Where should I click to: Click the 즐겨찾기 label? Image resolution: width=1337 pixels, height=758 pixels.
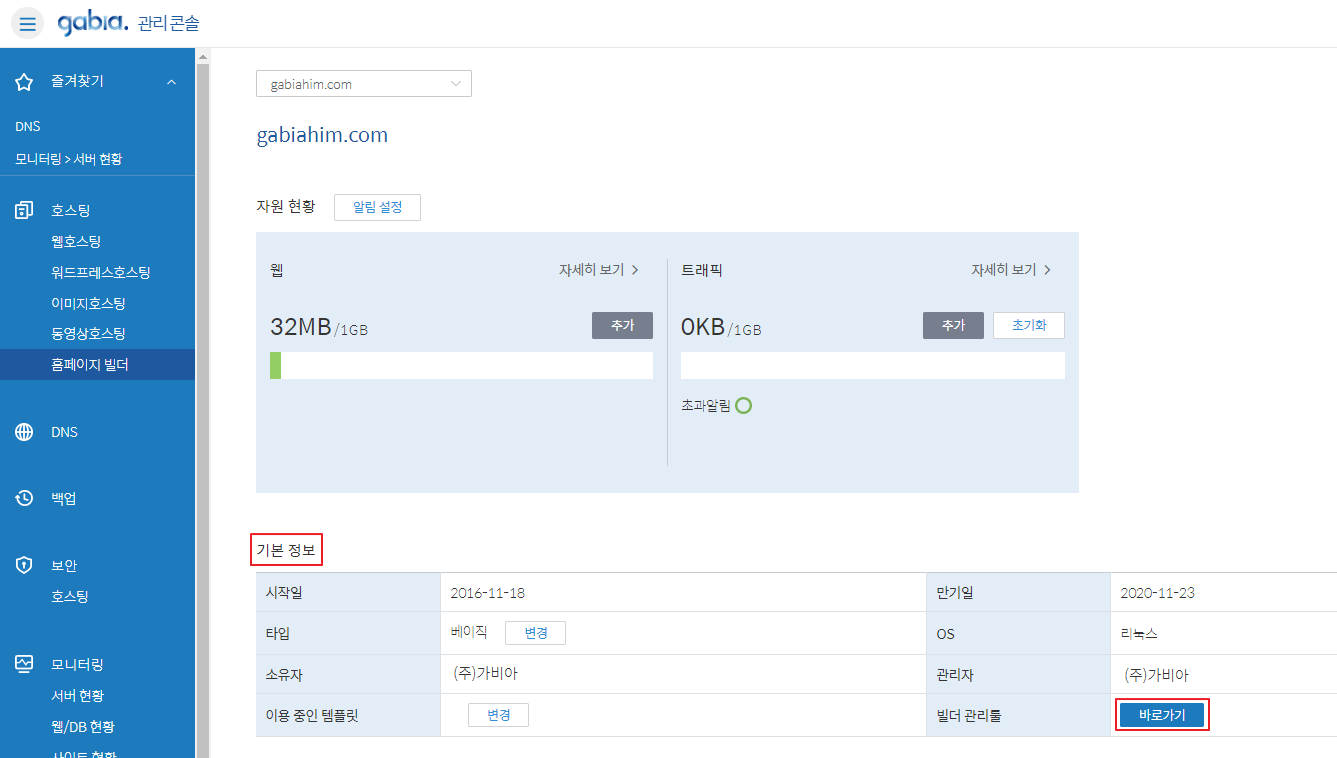pyautogui.click(x=77, y=81)
